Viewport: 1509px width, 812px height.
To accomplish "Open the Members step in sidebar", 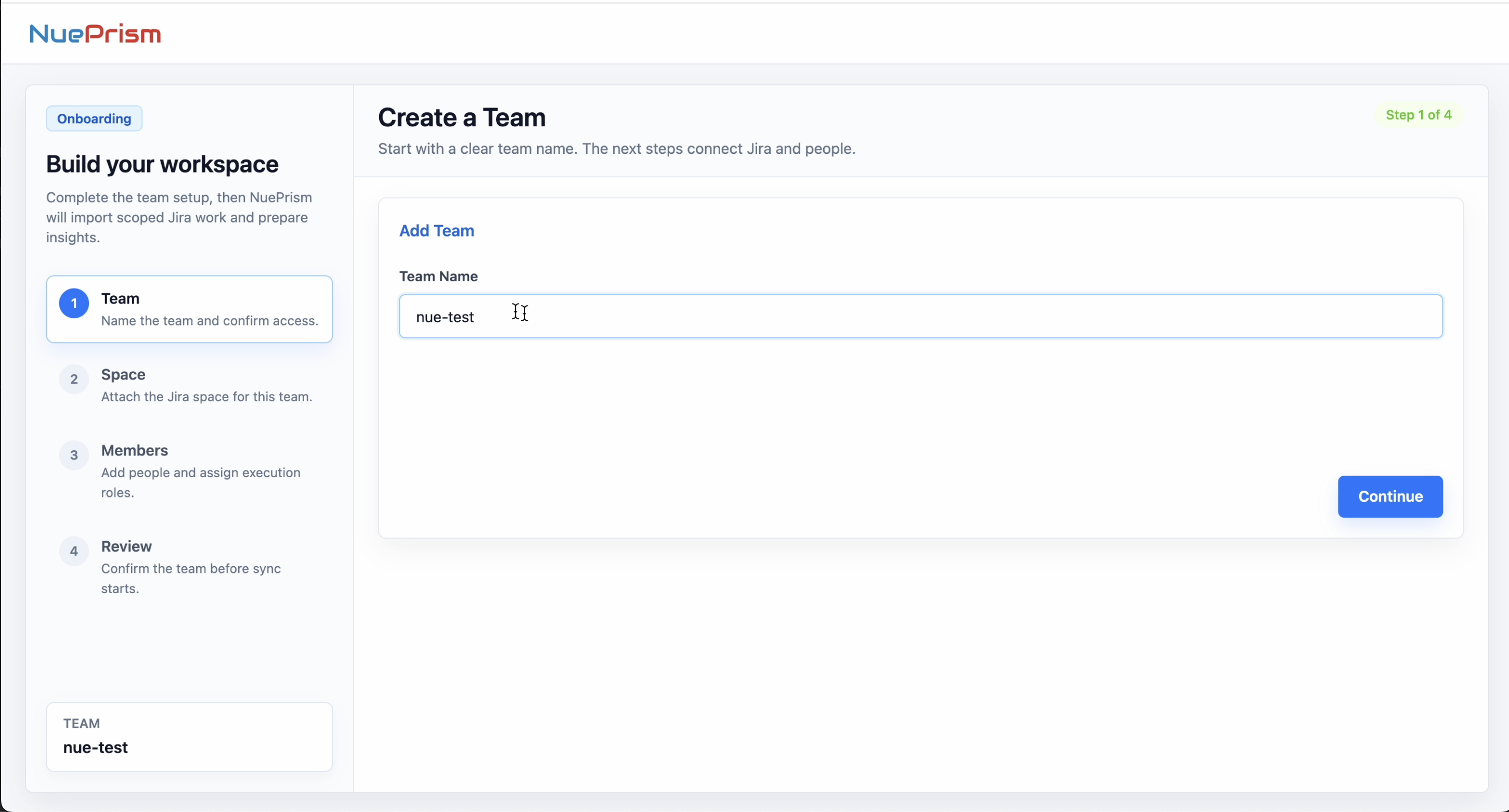I will coord(189,472).
